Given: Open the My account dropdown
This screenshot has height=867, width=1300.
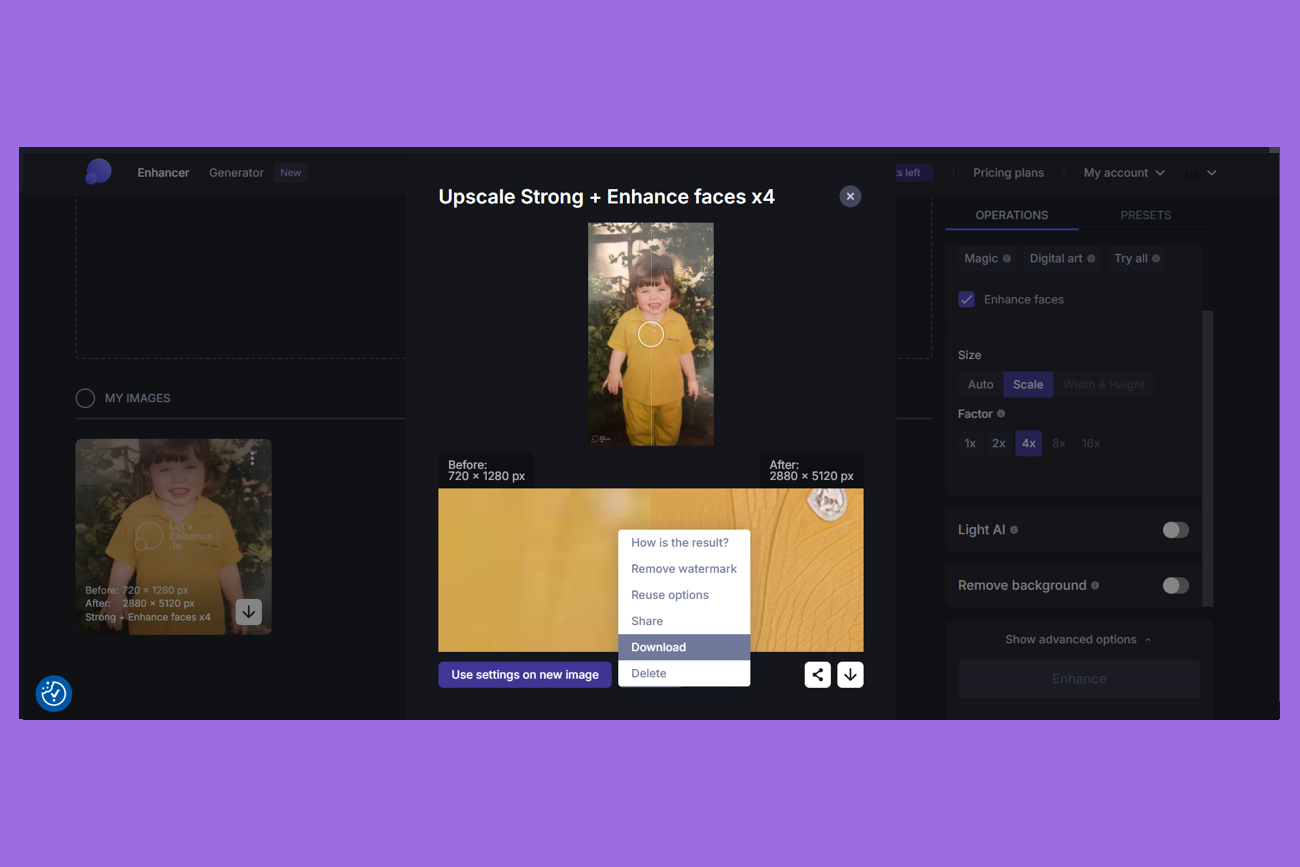Looking at the screenshot, I should pyautogui.click(x=1124, y=173).
